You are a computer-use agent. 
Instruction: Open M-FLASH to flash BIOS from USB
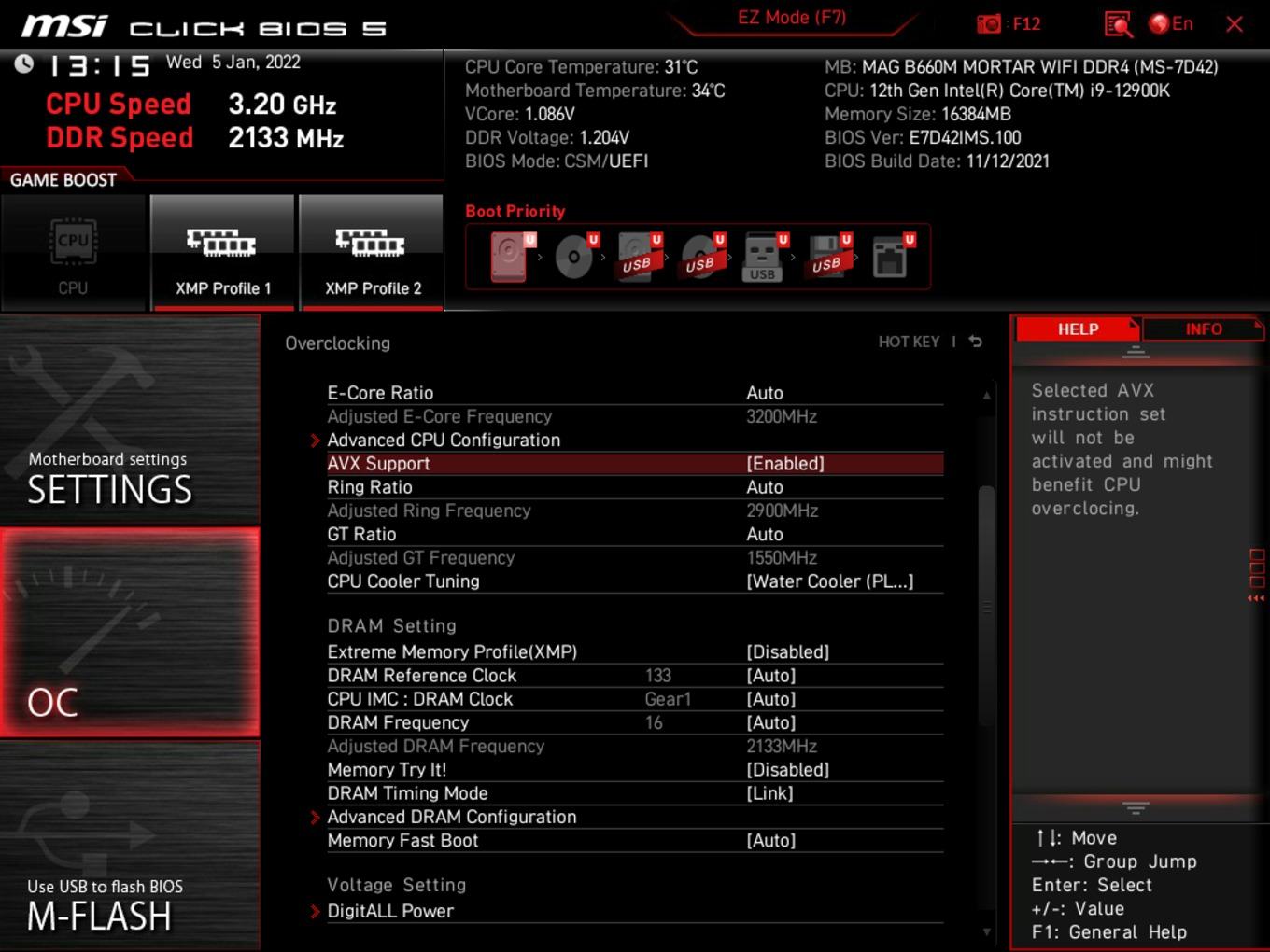(130, 847)
